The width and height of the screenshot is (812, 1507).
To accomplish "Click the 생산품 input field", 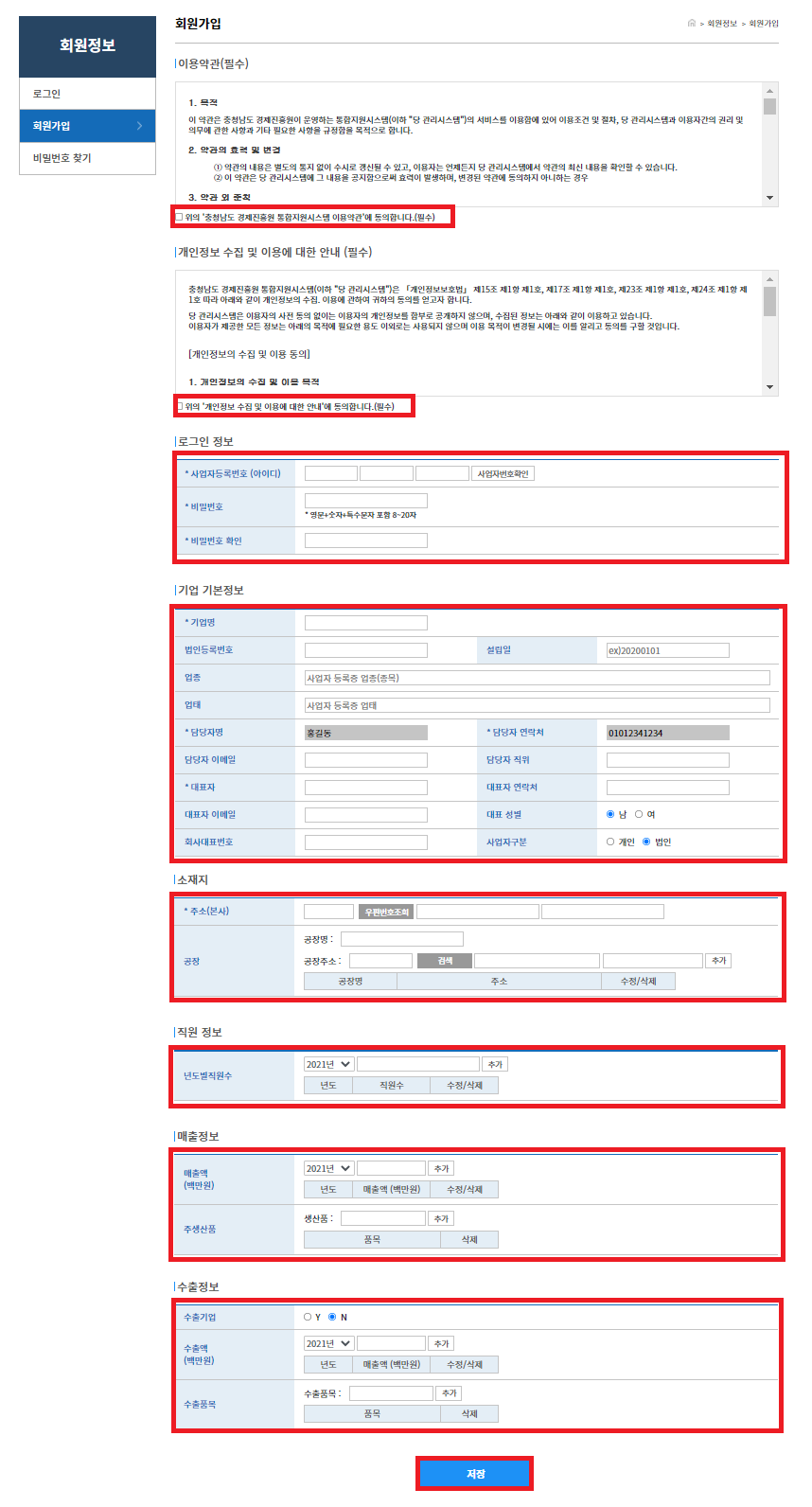I will point(383,1218).
